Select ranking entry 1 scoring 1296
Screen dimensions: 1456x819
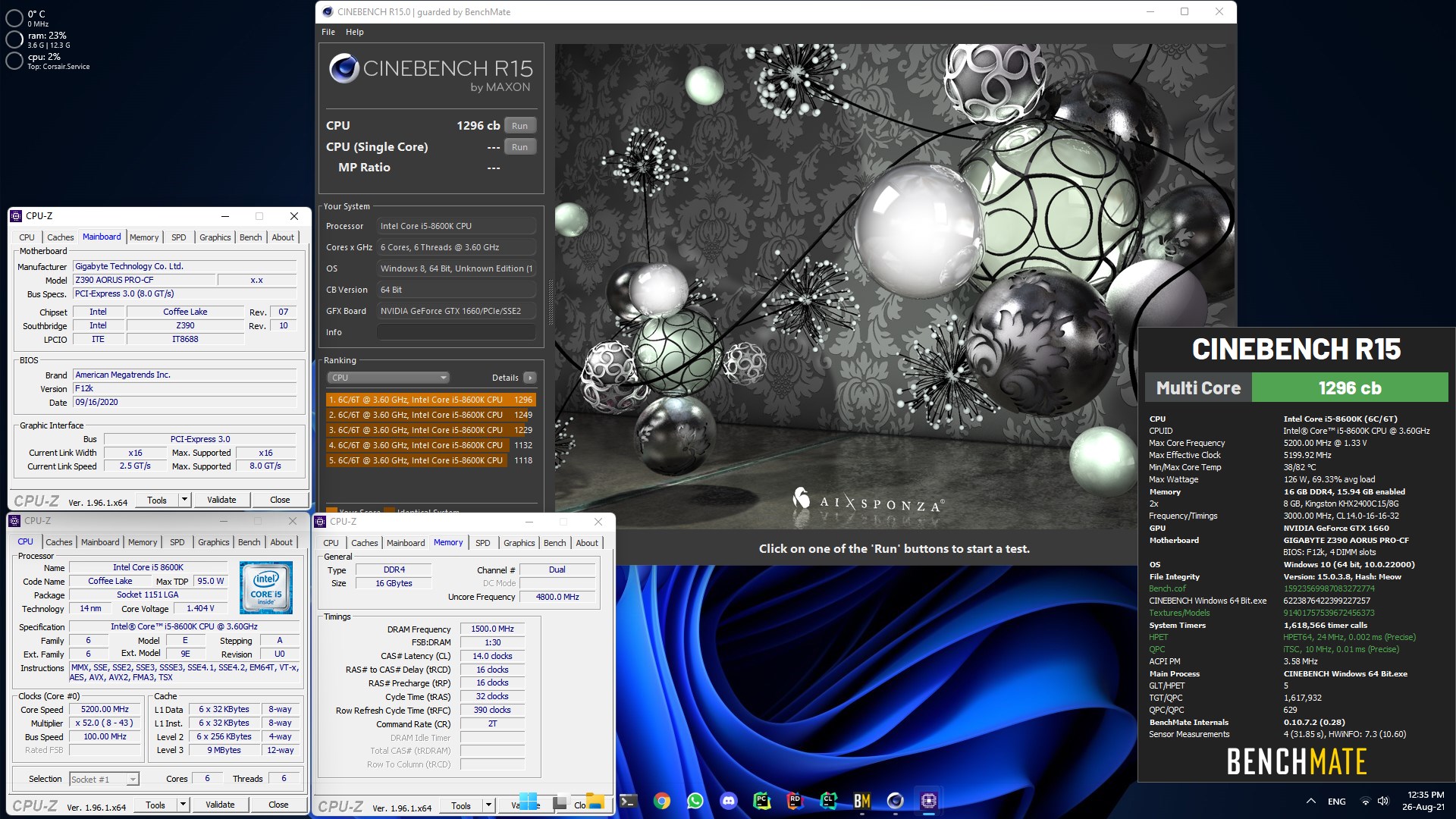431,400
